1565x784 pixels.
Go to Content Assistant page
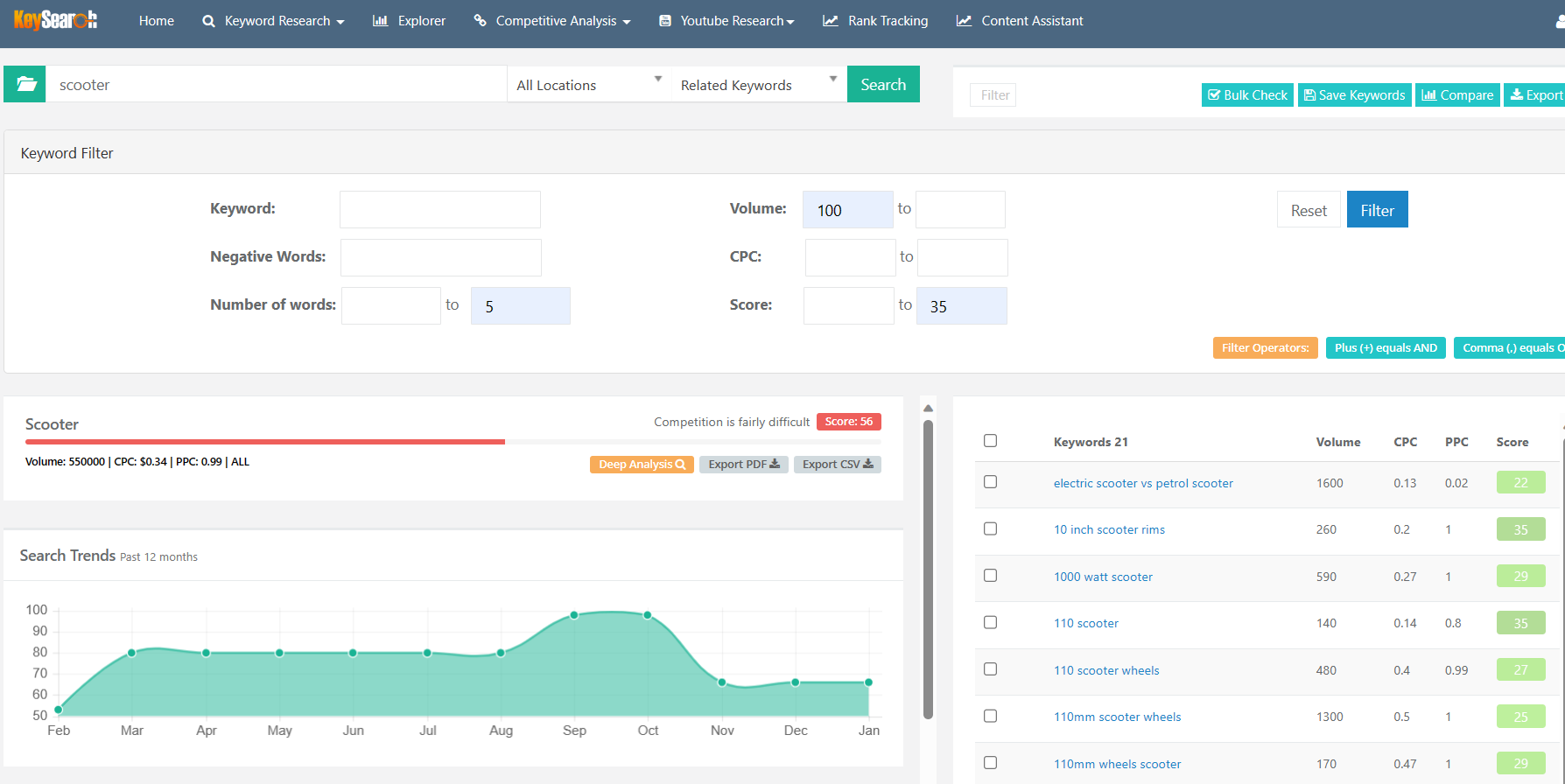1020,21
